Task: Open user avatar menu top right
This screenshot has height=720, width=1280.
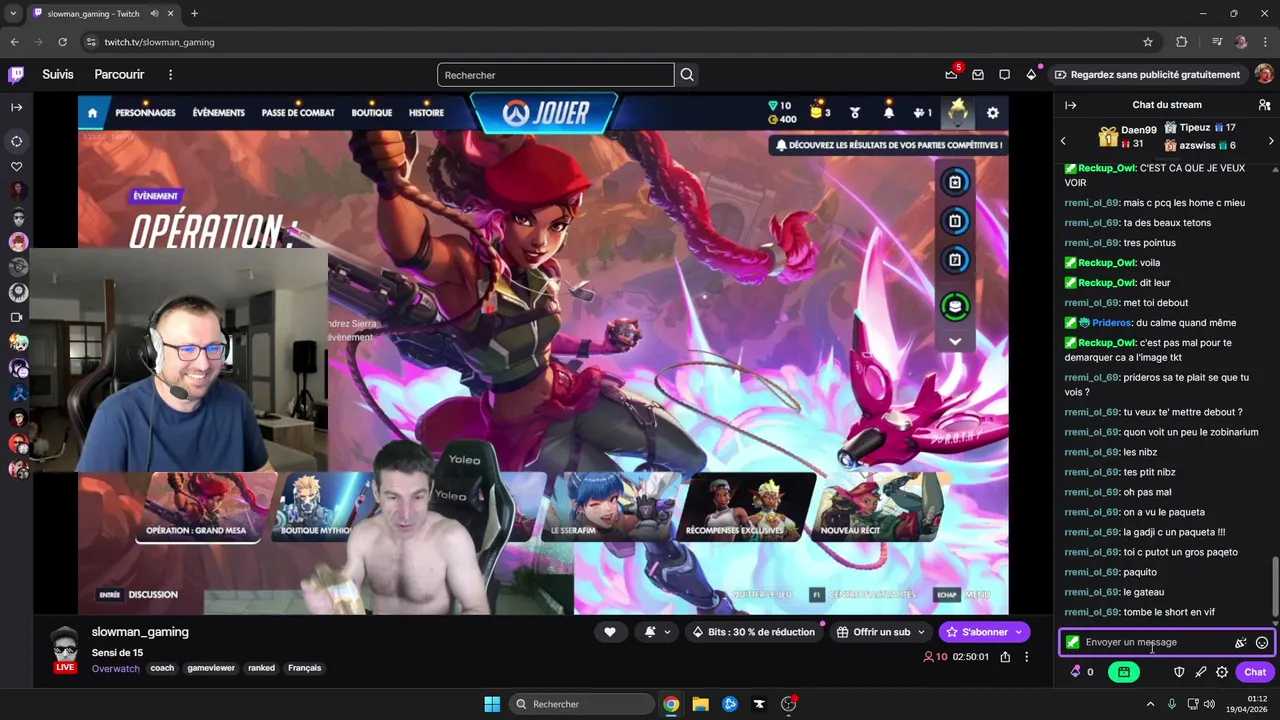Action: point(1264,75)
